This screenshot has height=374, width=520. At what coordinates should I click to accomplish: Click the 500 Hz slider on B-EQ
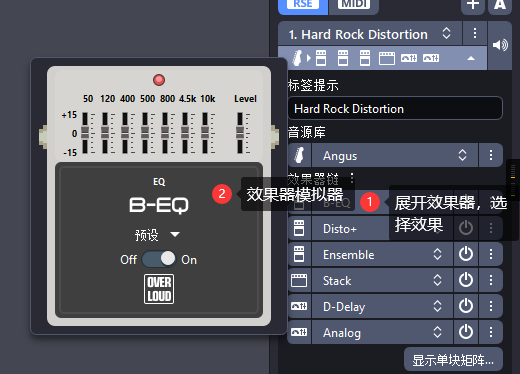click(145, 133)
